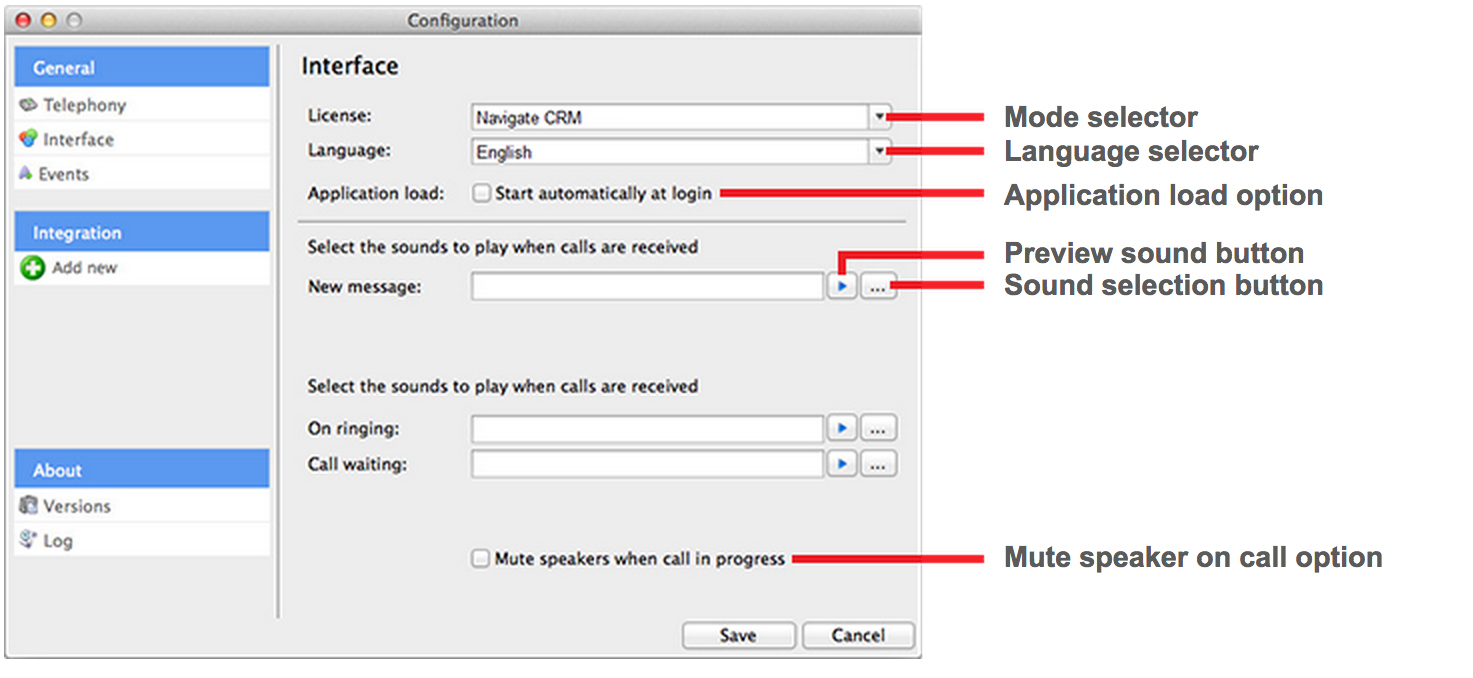This screenshot has height=678, width=1473.
Task: Browse for an On ringing sound file
Action: [x=878, y=428]
